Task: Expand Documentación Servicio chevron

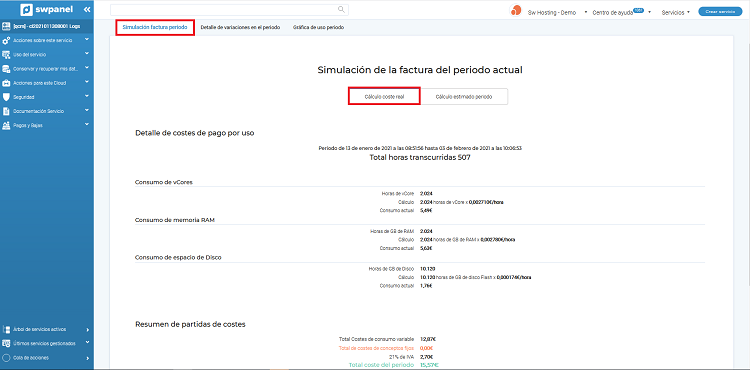Action: pyautogui.click(x=87, y=110)
